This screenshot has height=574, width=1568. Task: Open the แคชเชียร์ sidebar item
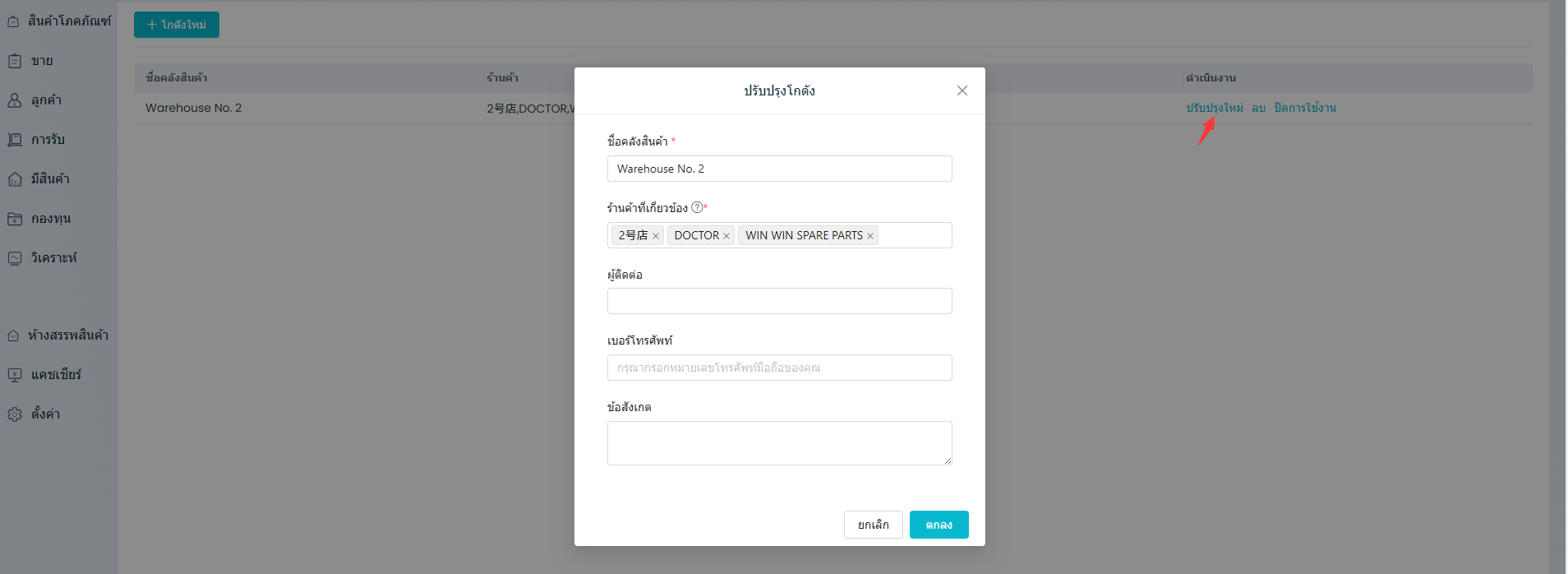(56, 375)
